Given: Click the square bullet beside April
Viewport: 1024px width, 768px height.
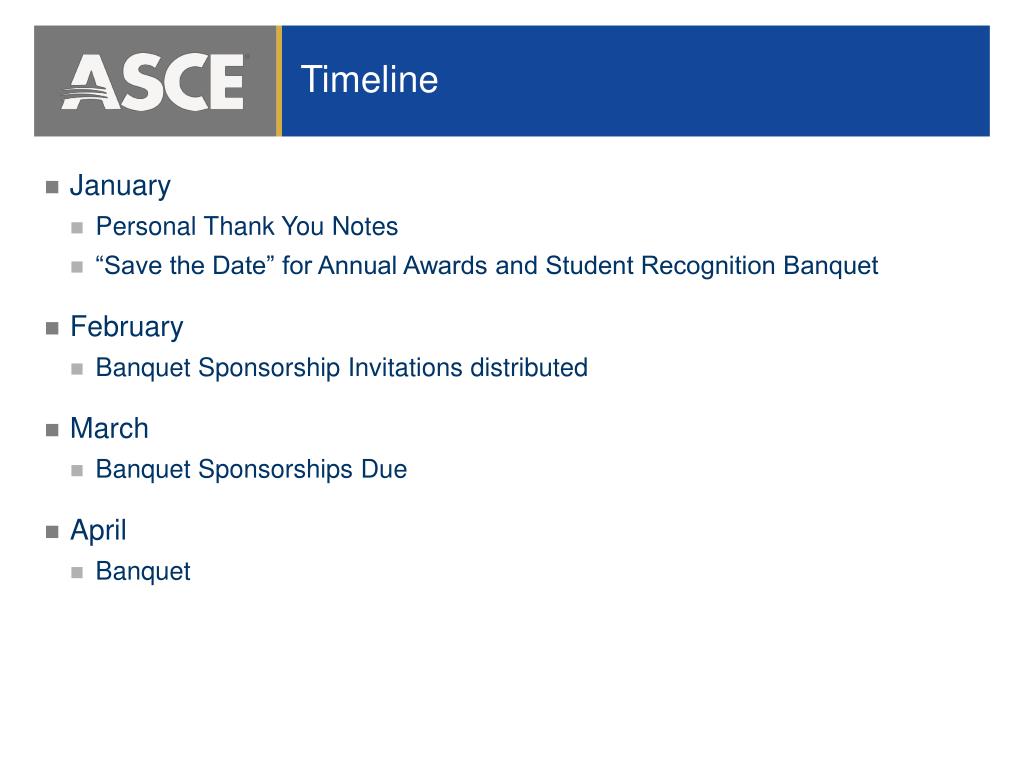Looking at the screenshot, I should coord(52,532).
